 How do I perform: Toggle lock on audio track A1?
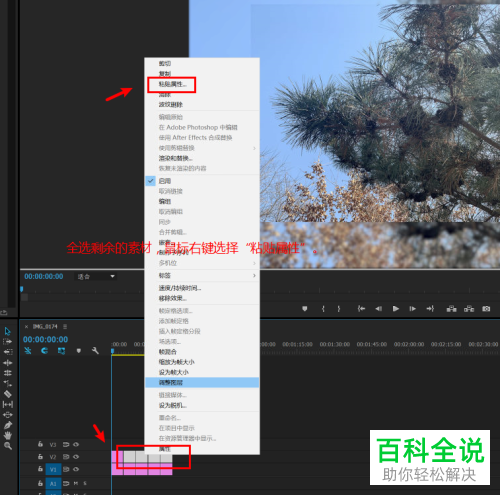[40, 483]
